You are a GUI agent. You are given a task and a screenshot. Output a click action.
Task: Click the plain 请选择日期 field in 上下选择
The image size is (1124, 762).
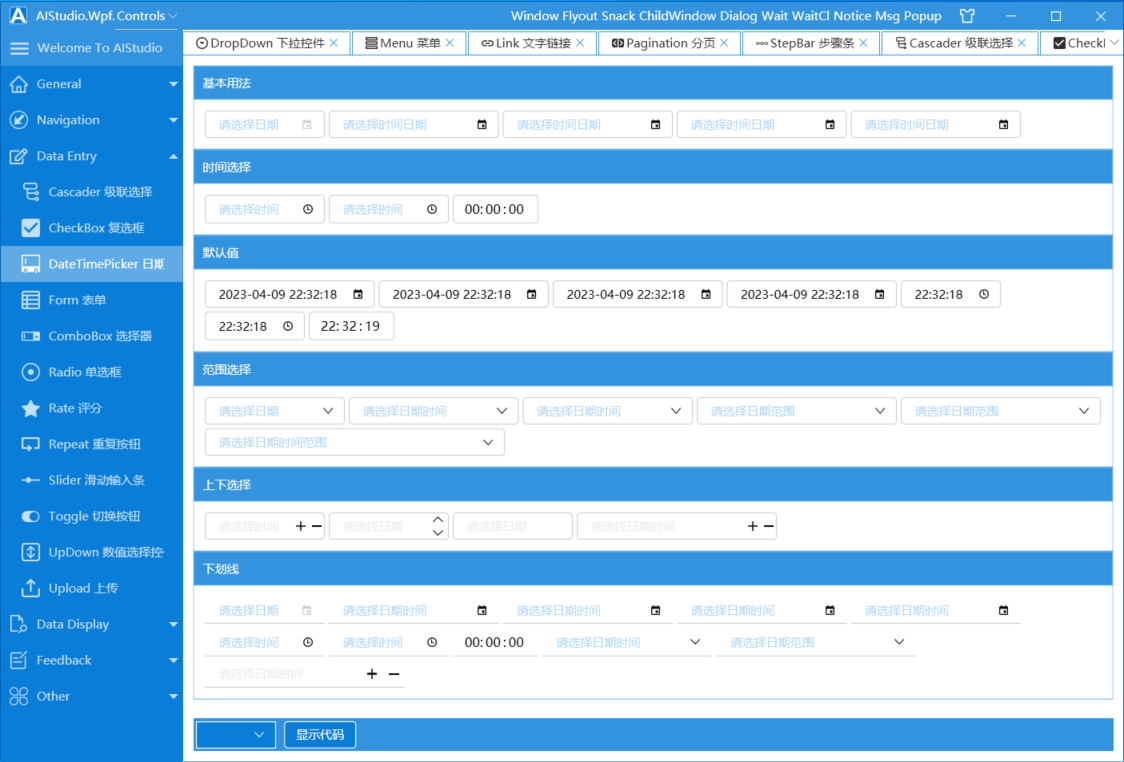click(513, 526)
